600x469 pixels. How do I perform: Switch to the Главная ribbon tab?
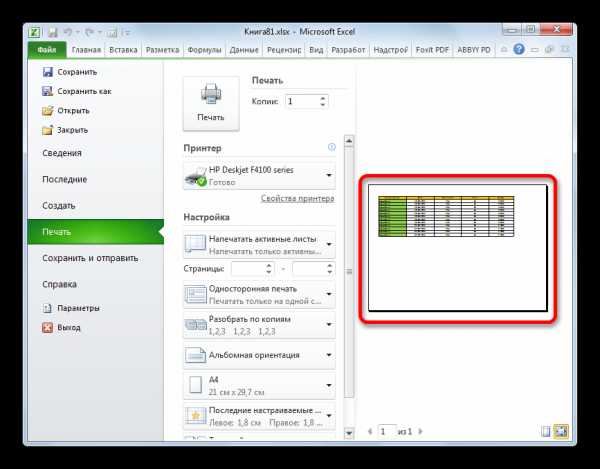pos(86,50)
